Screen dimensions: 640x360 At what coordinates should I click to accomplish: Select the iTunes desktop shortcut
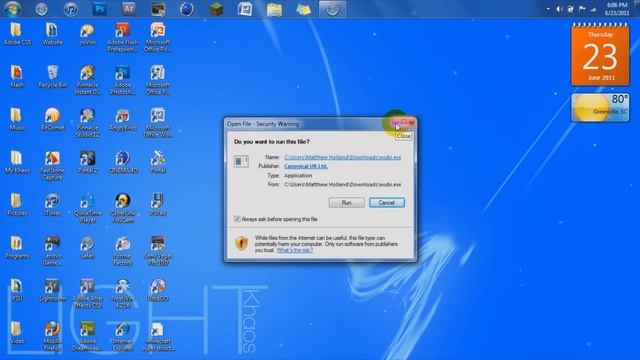point(52,204)
